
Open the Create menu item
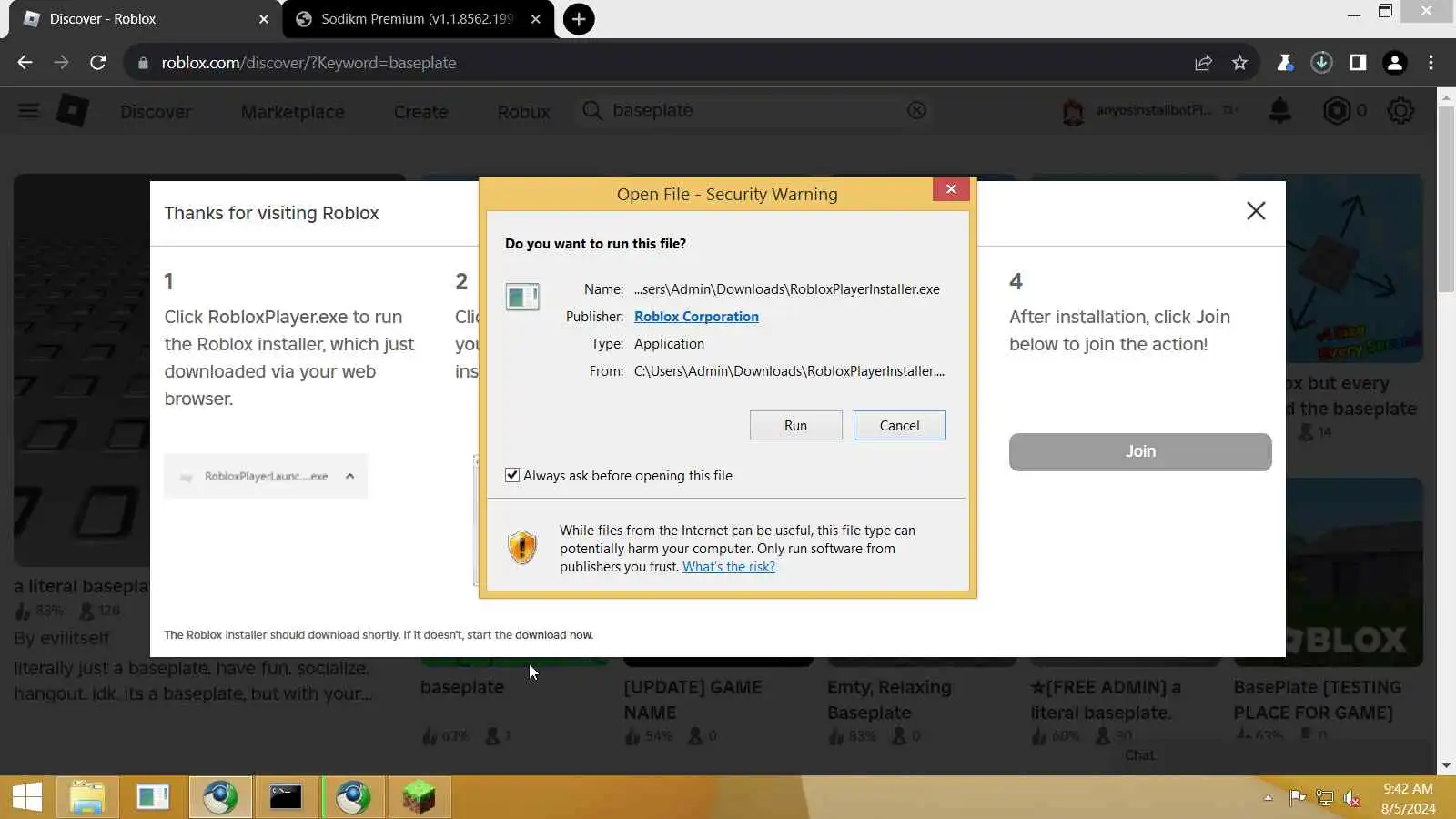pos(420,112)
